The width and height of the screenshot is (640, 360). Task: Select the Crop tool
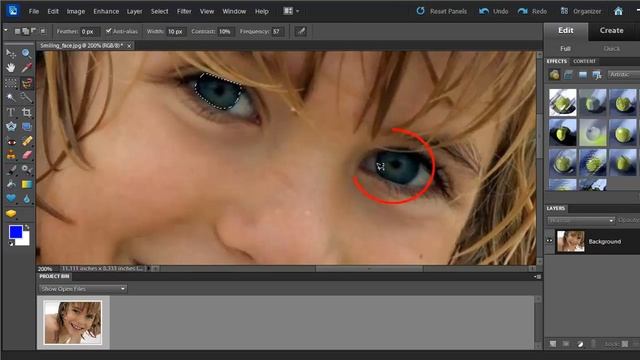click(x=26, y=112)
